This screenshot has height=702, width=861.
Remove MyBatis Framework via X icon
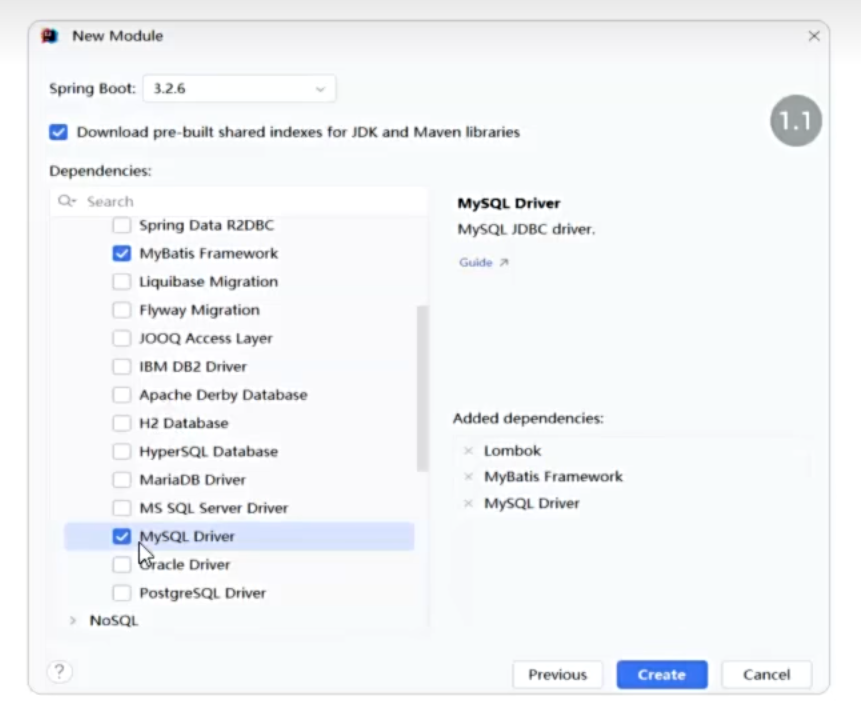coord(468,477)
